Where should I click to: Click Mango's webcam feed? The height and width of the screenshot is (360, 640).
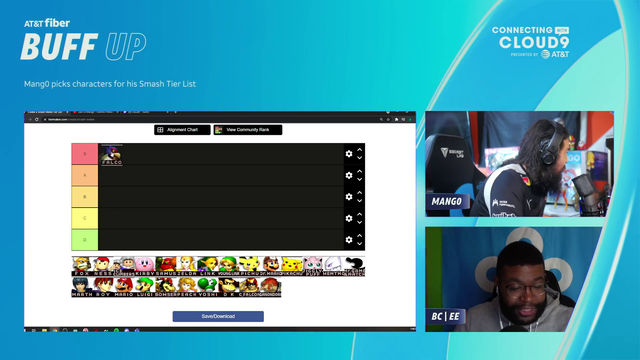point(519,164)
